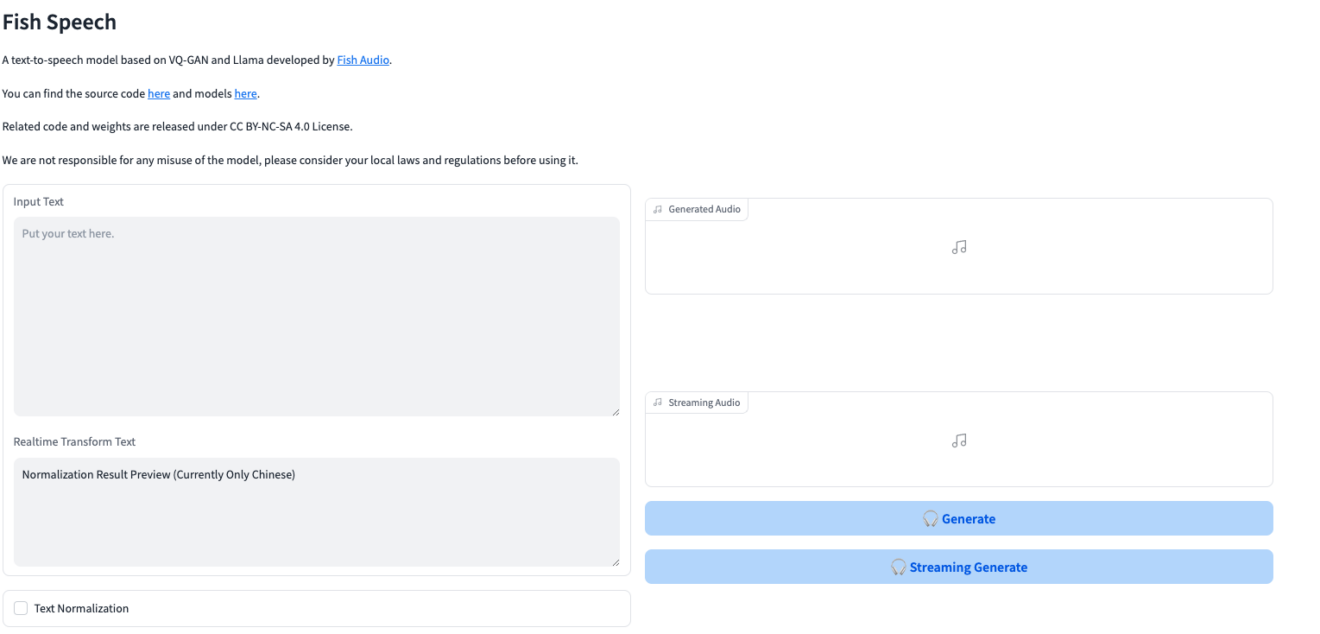
Task: Start Streaming Generate
Action: point(968,567)
